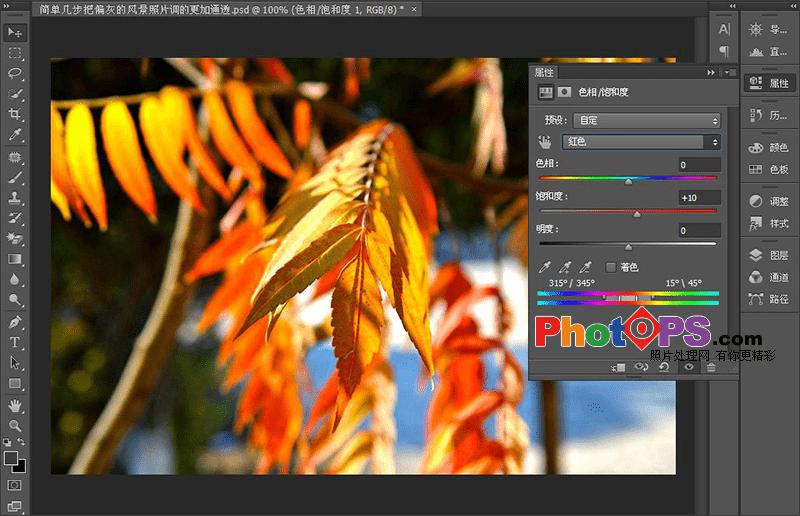Select the Rectangular Marquee tool
Image resolution: width=800 pixels, height=516 pixels.
pos(15,53)
